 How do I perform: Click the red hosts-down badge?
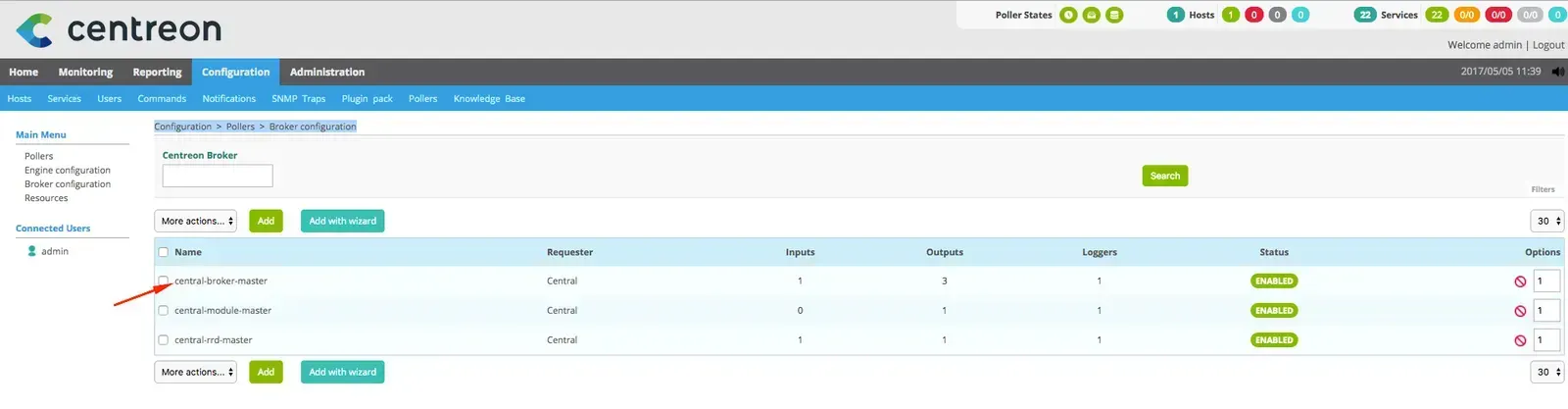pos(1253,15)
